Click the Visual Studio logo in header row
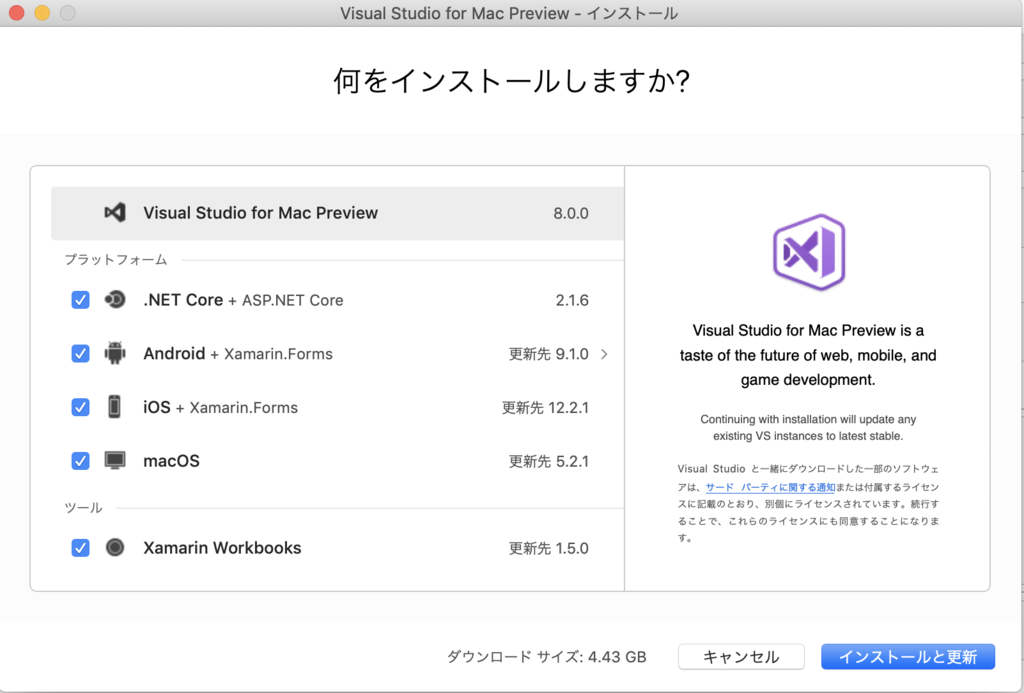Screen dimensions: 1024x693 (115, 212)
